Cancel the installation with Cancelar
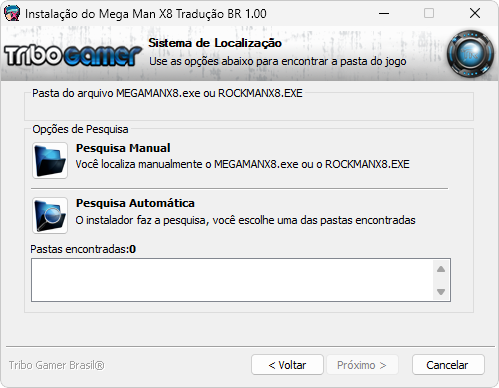Image resolution: width=499 pixels, height=388 pixels. pos(448,365)
